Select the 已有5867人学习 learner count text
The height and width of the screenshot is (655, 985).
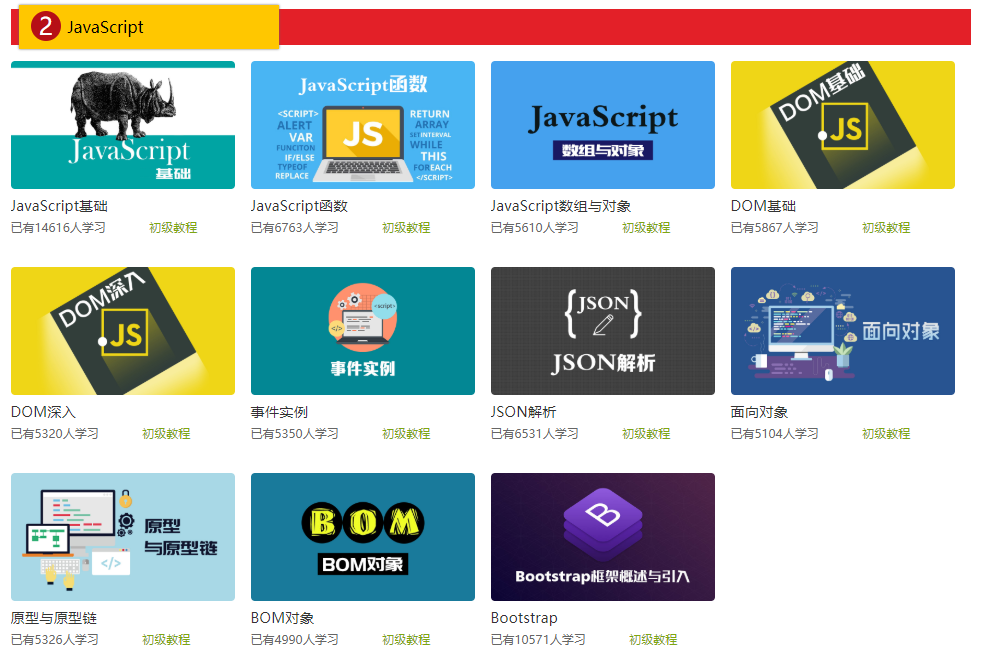[x=775, y=227]
